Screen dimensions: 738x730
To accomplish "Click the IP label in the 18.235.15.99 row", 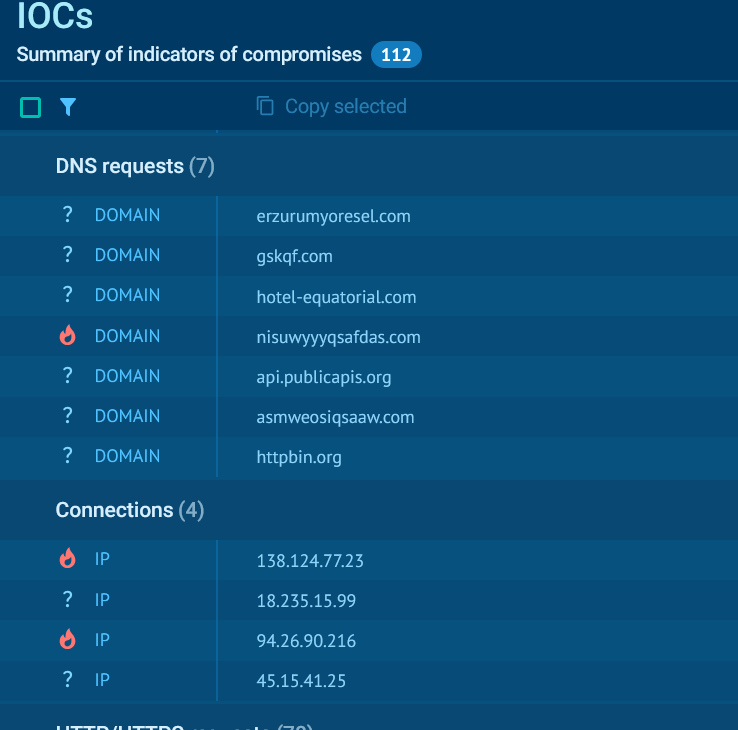I will (102, 600).
